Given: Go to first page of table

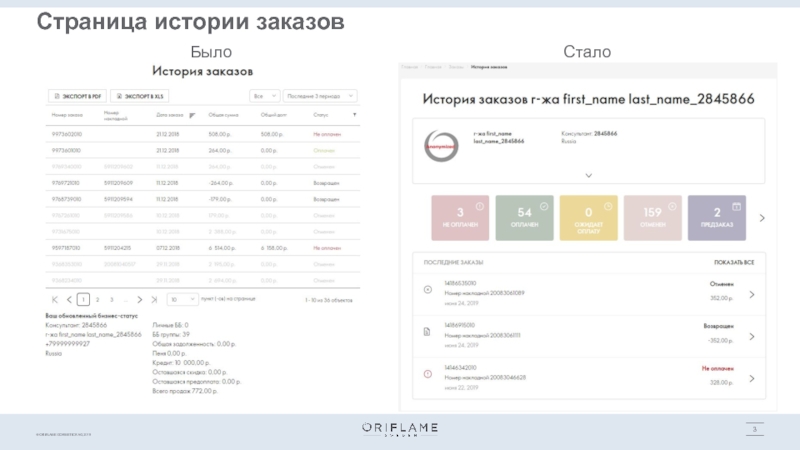Looking at the screenshot, I should pyautogui.click(x=55, y=299).
